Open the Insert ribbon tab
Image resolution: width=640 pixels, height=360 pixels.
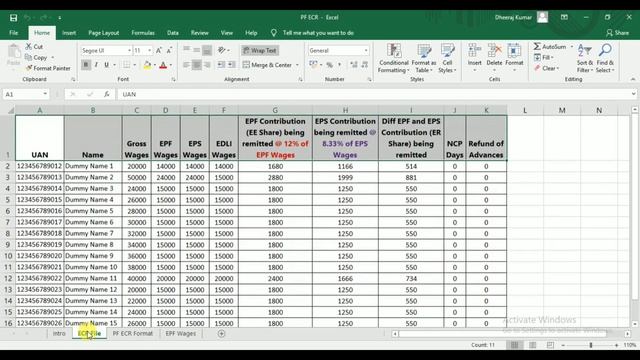coord(69,33)
